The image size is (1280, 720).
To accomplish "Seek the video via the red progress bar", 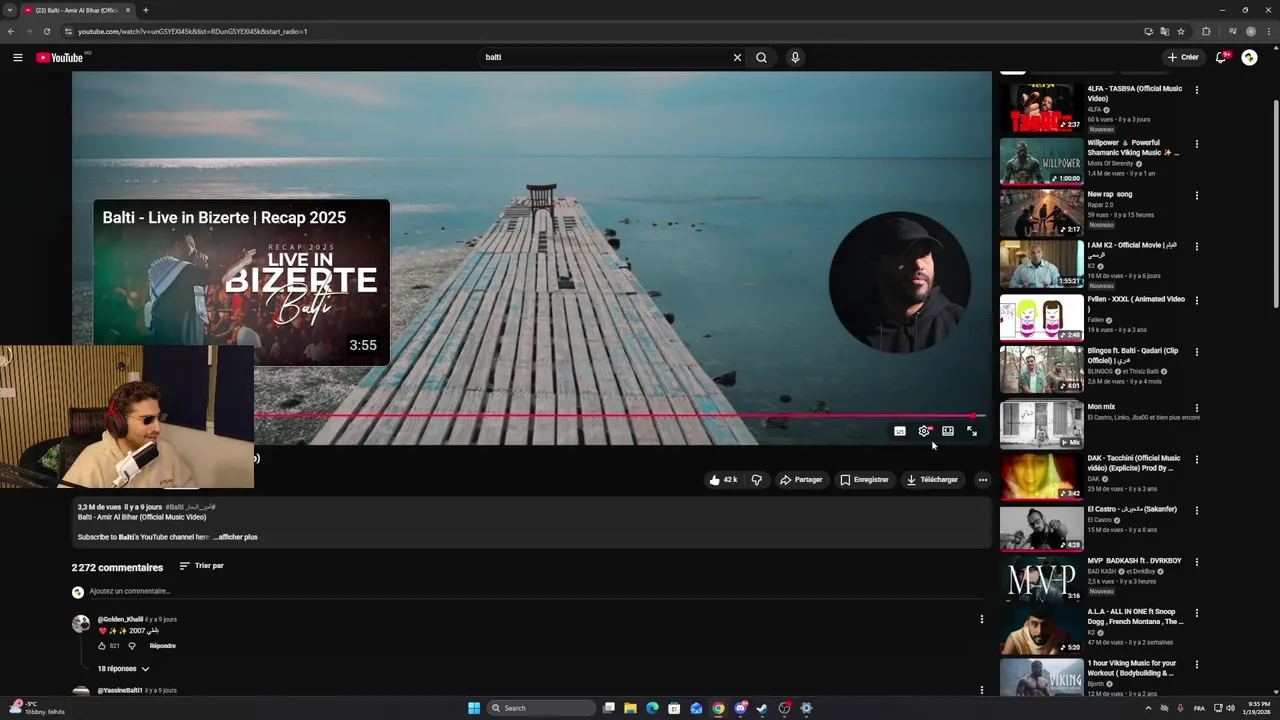I will [x=620, y=415].
